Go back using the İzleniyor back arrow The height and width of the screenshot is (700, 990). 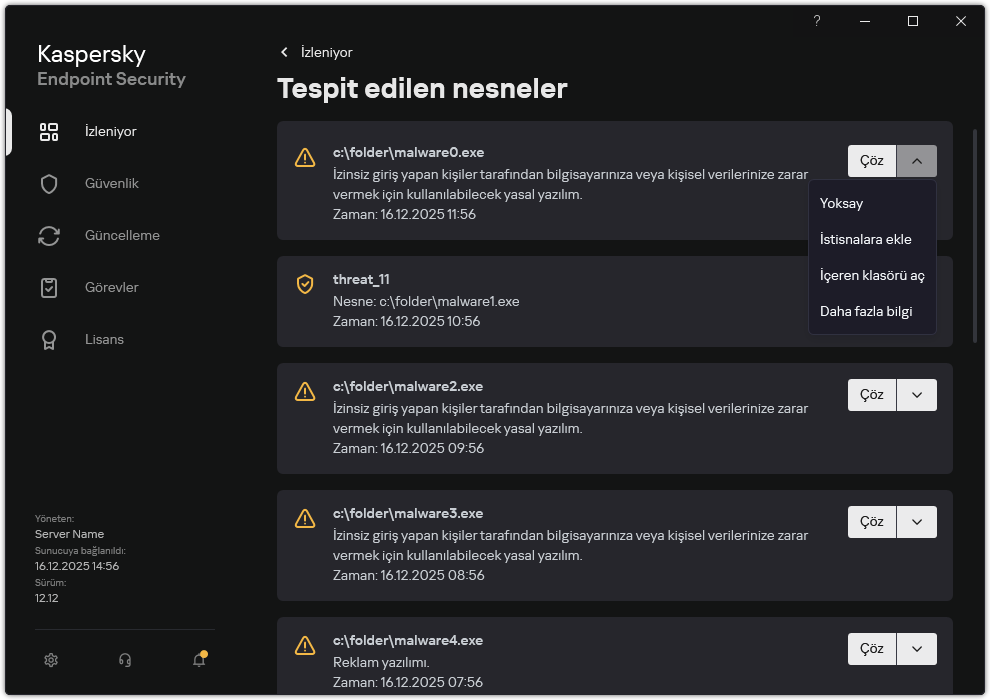[x=285, y=51]
